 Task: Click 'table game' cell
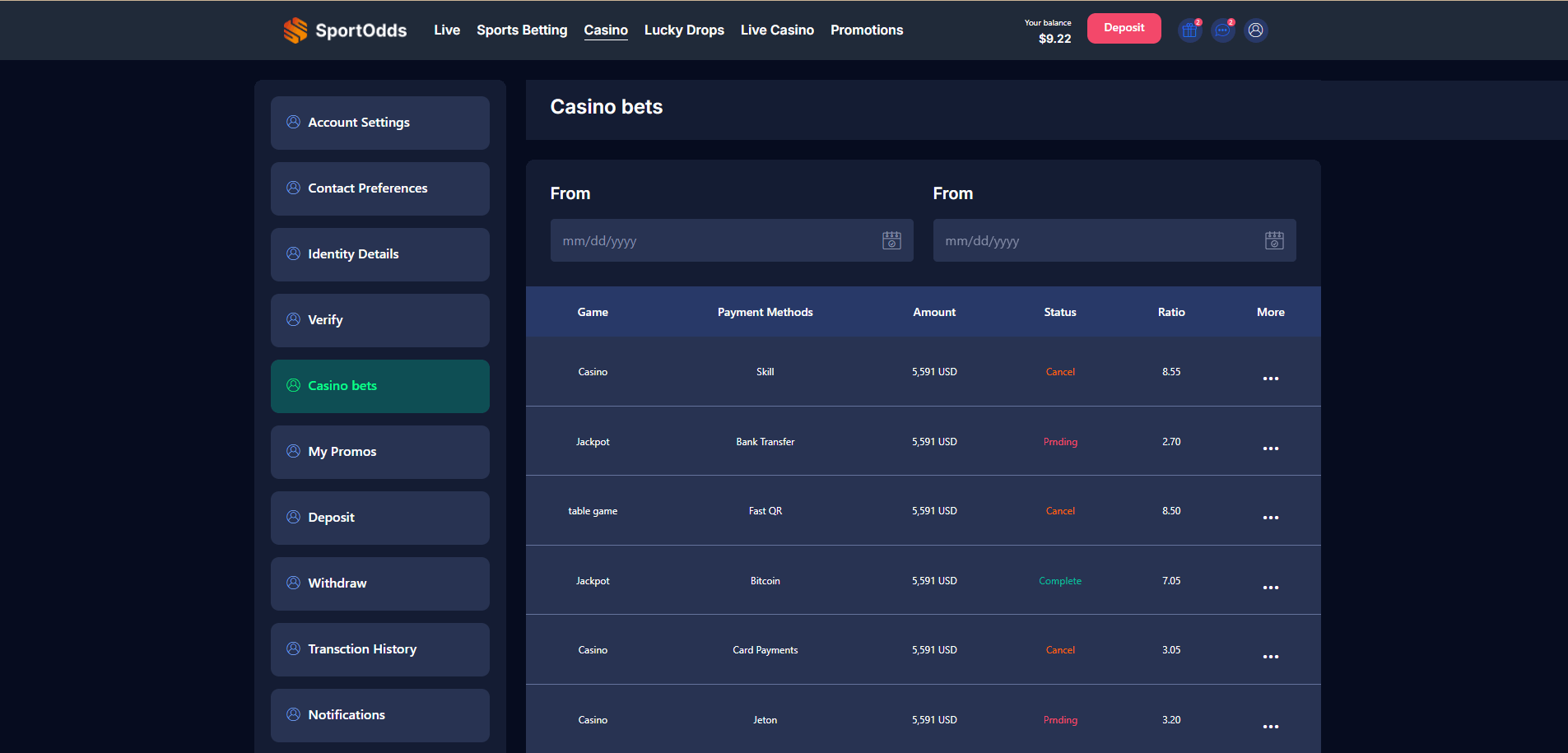click(x=593, y=511)
